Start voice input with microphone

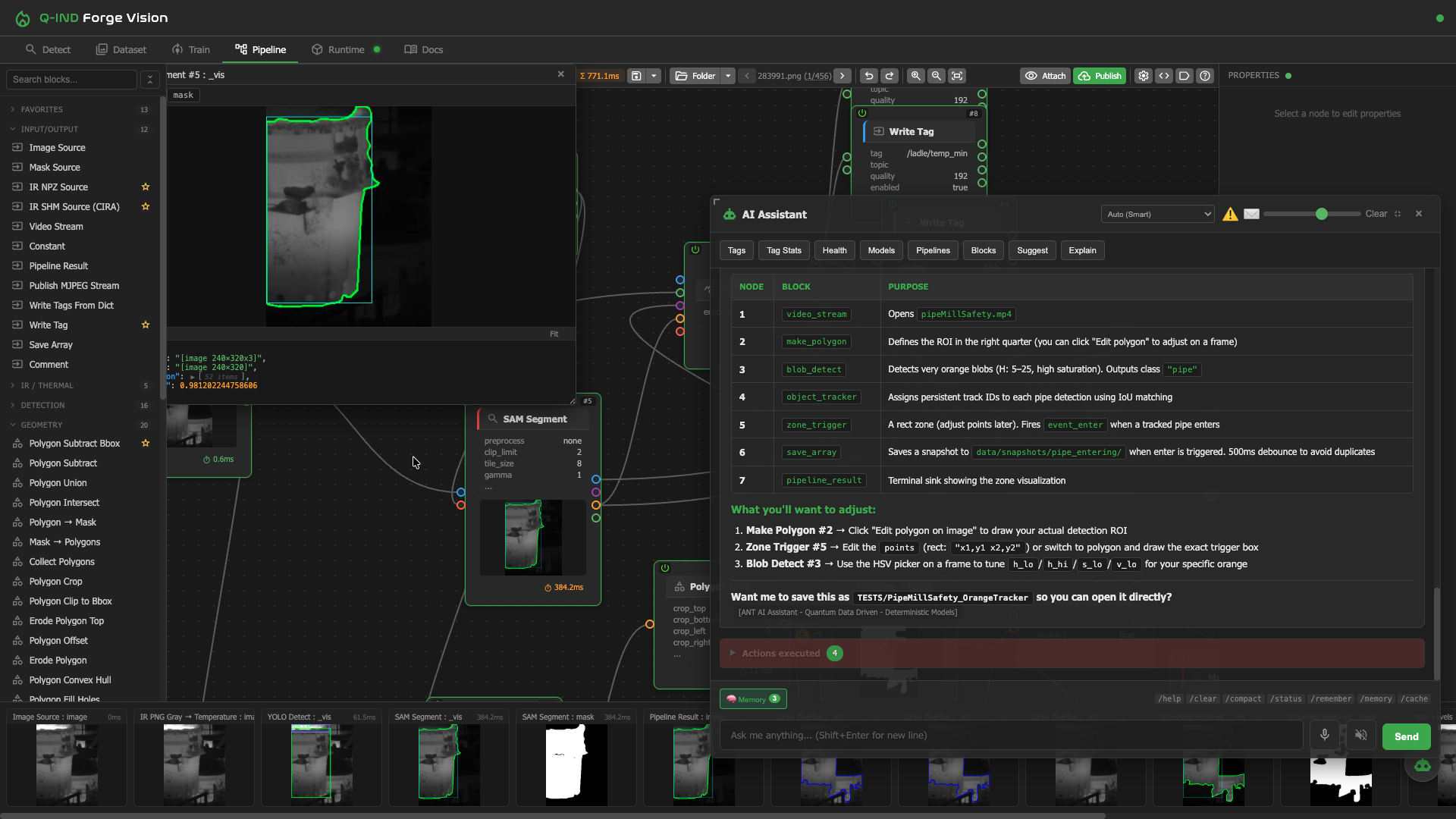click(x=1325, y=736)
